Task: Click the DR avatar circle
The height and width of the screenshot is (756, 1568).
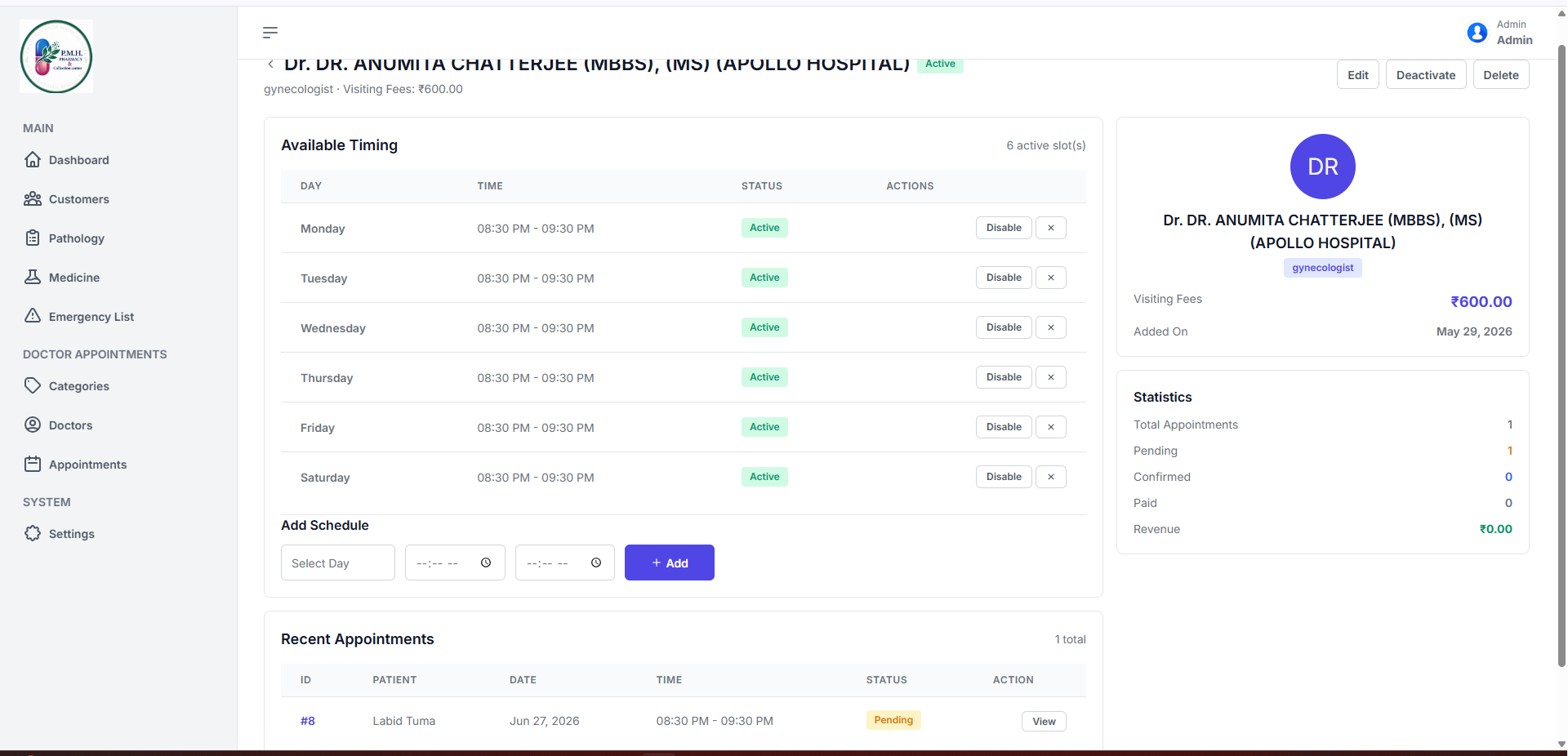Action: click(x=1323, y=167)
